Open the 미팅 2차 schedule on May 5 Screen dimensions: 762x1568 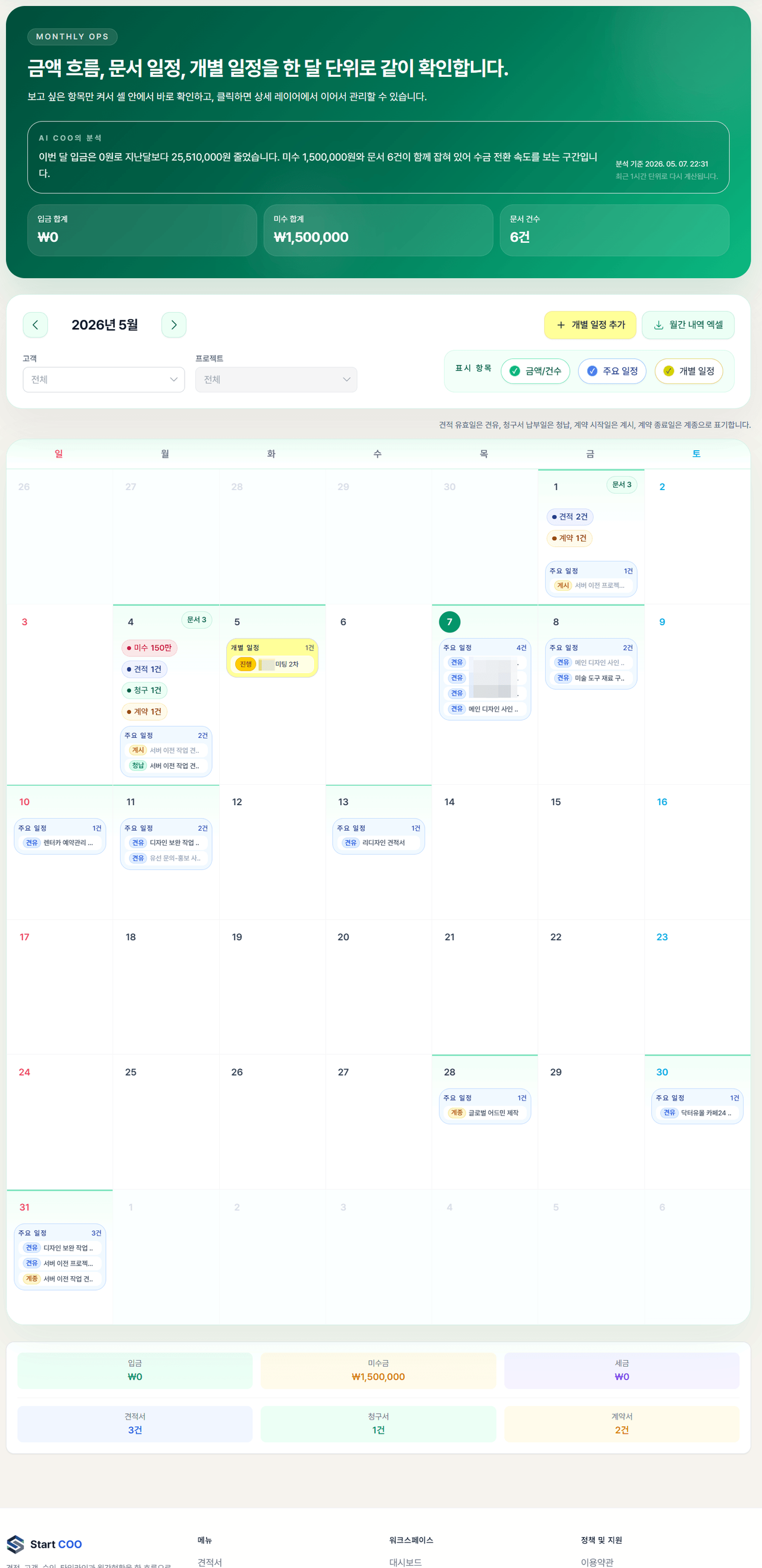point(273,664)
